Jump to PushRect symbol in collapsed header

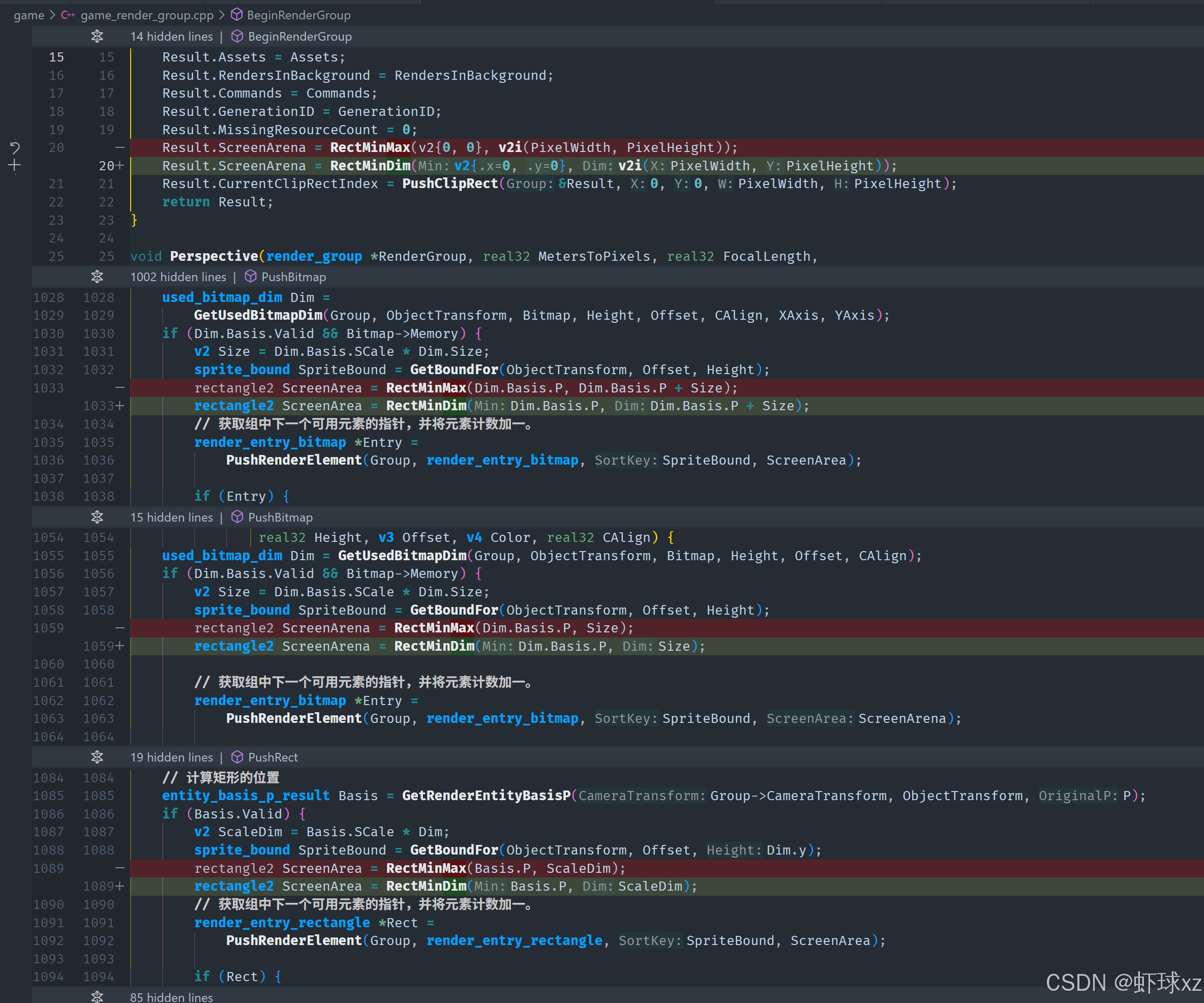[273, 757]
